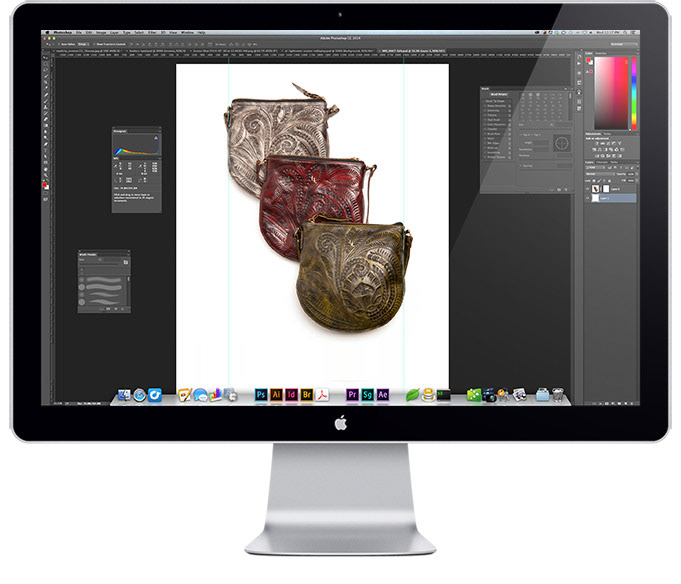Screen dimensions: 681x584
Task: Click the Brush Presets button in Brush panel
Action: coord(499,94)
